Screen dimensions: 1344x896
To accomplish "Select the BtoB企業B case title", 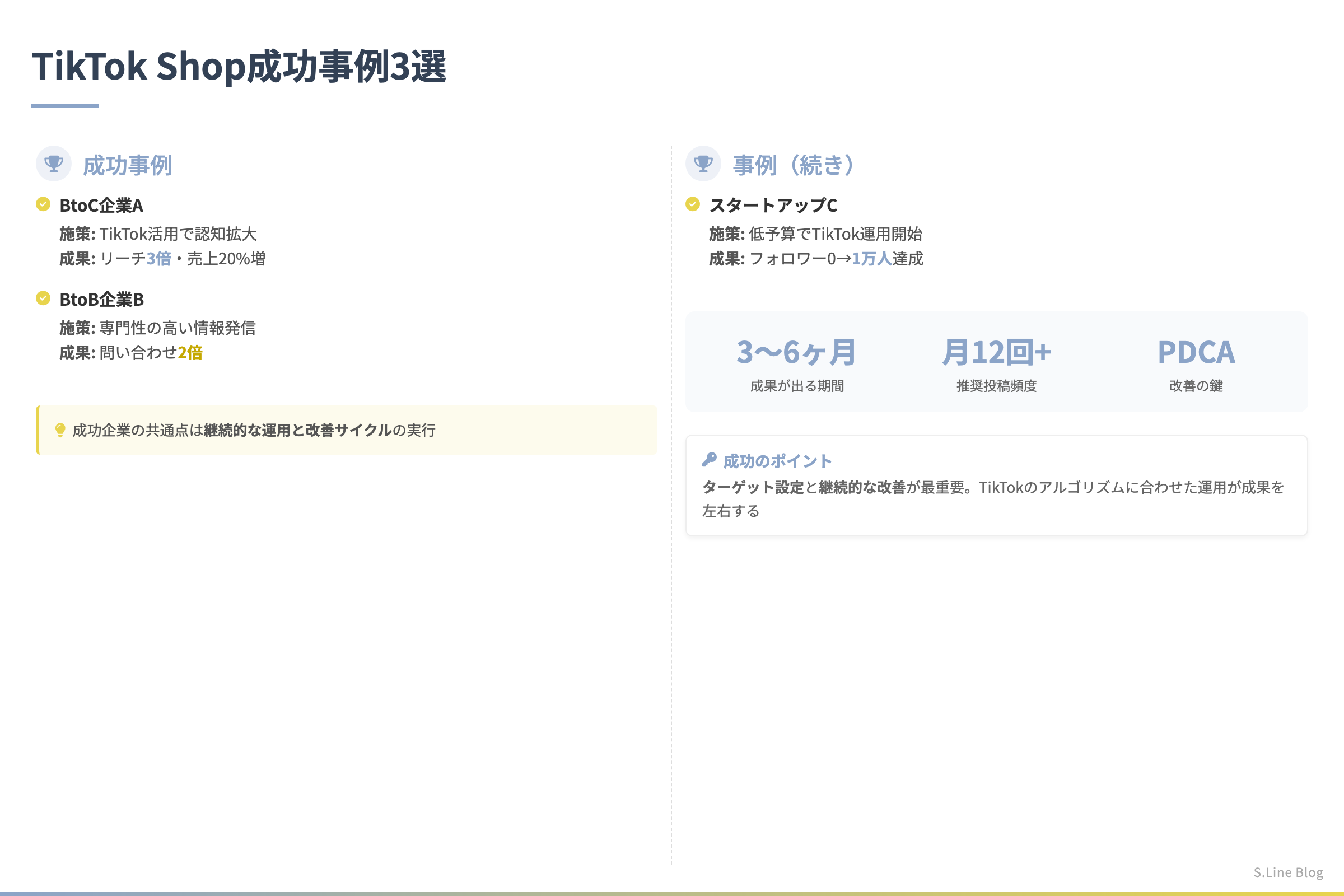I will pyautogui.click(x=102, y=299).
